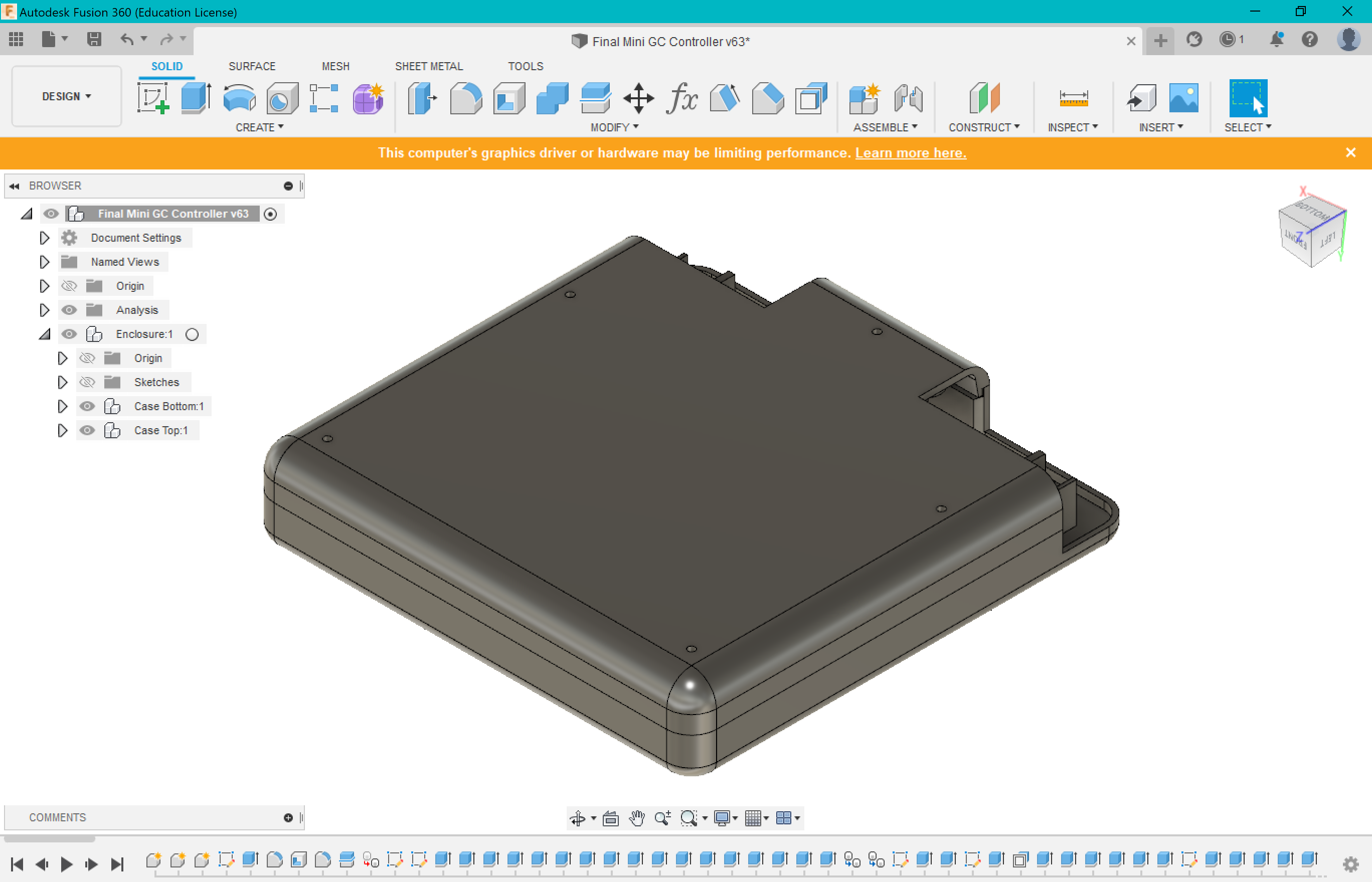Image resolution: width=1372 pixels, height=882 pixels.
Task: Click the Learn more here link
Action: [911, 153]
